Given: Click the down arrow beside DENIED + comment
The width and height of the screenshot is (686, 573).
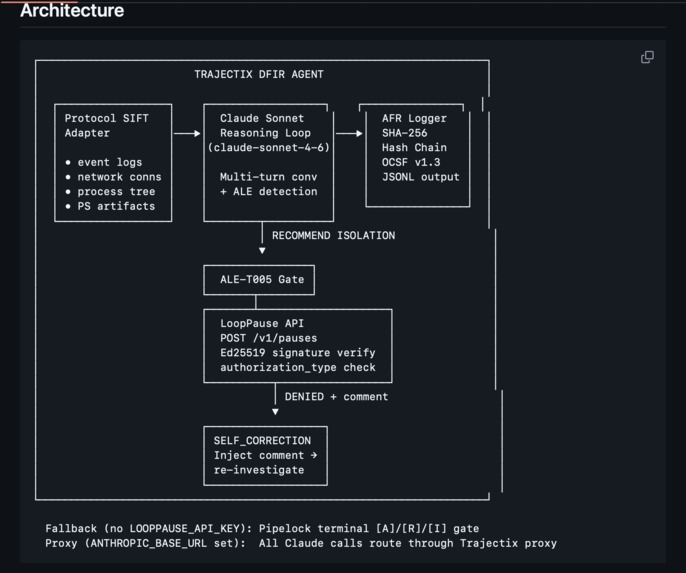Looking at the screenshot, I should (275, 412).
